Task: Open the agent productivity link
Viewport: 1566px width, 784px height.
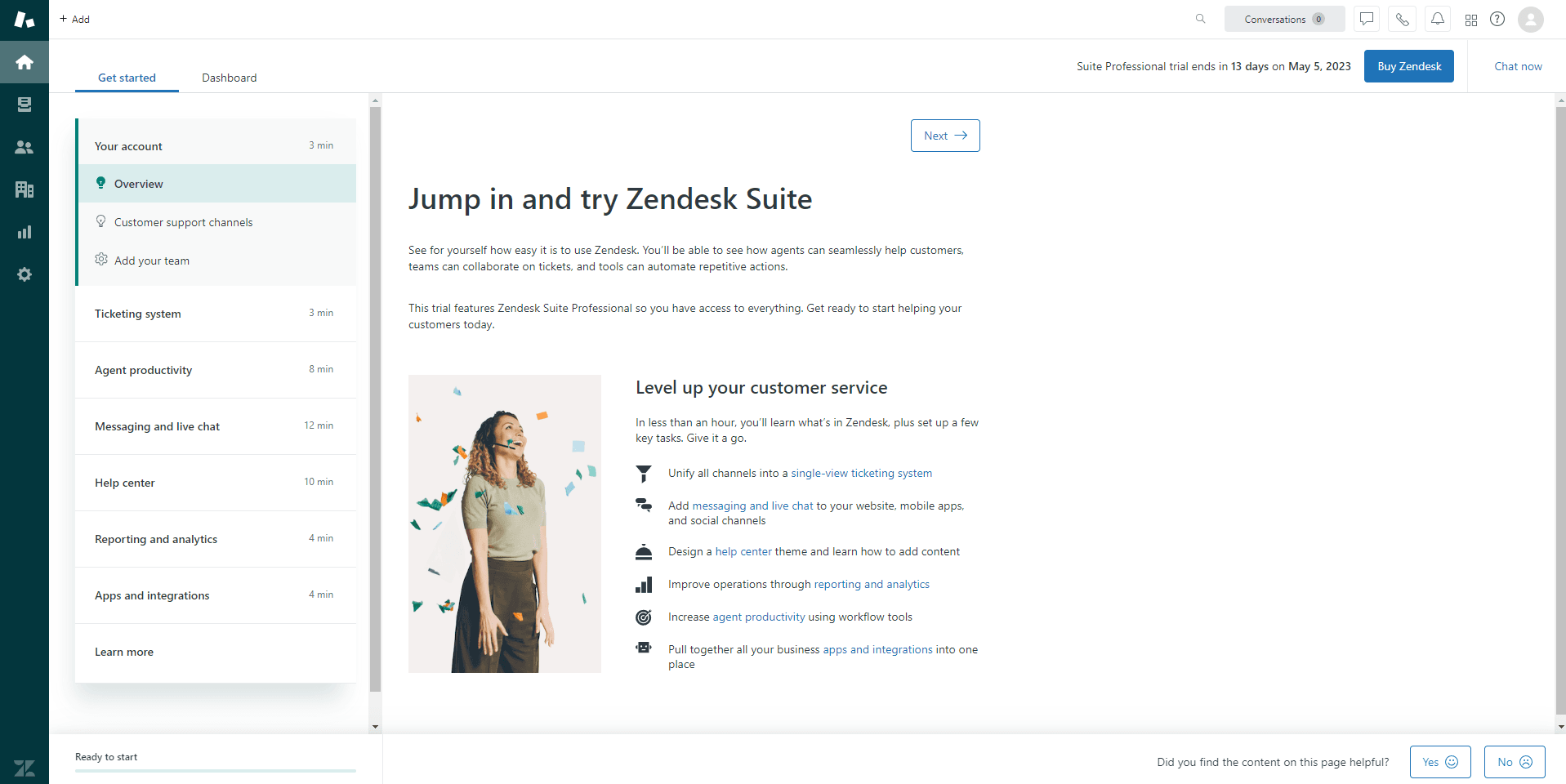Action: 759,617
